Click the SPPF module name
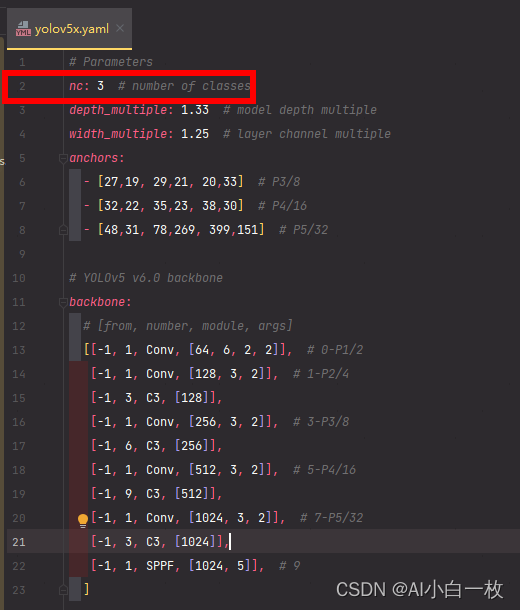Image resolution: width=520 pixels, height=610 pixels. pos(160,566)
